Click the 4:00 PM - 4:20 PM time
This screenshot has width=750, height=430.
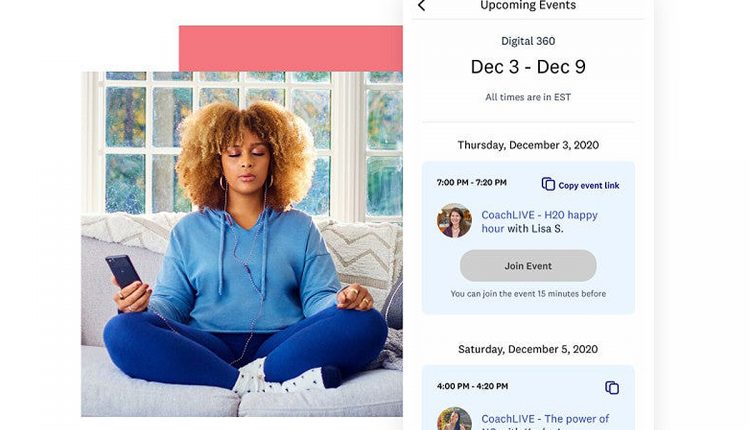pyautogui.click(x=472, y=386)
